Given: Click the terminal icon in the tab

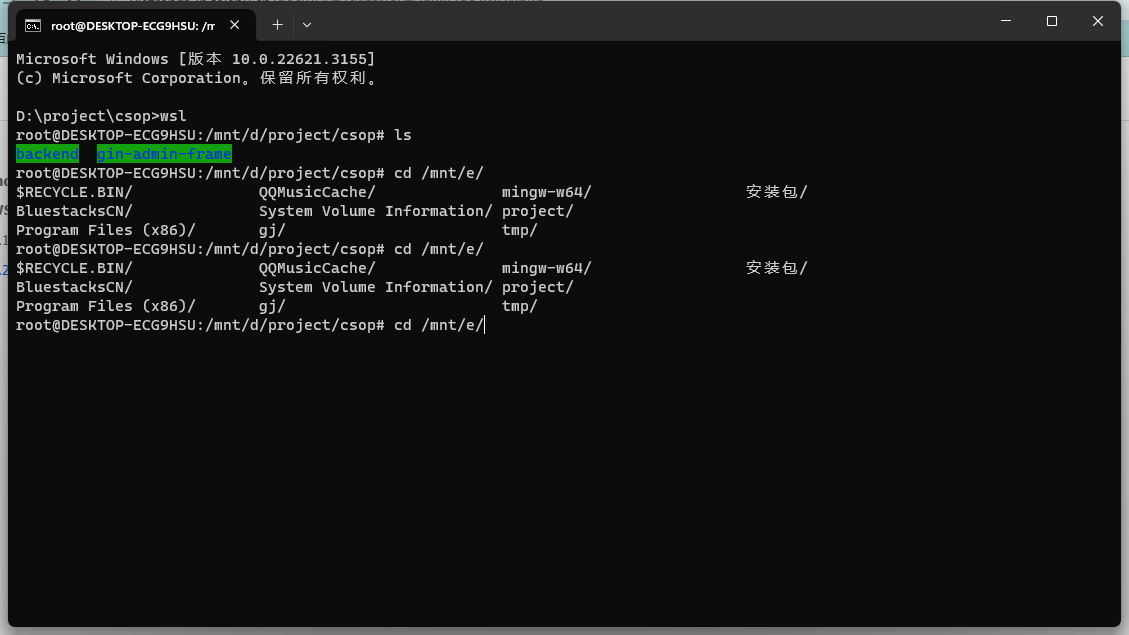Looking at the screenshot, I should (32, 26).
